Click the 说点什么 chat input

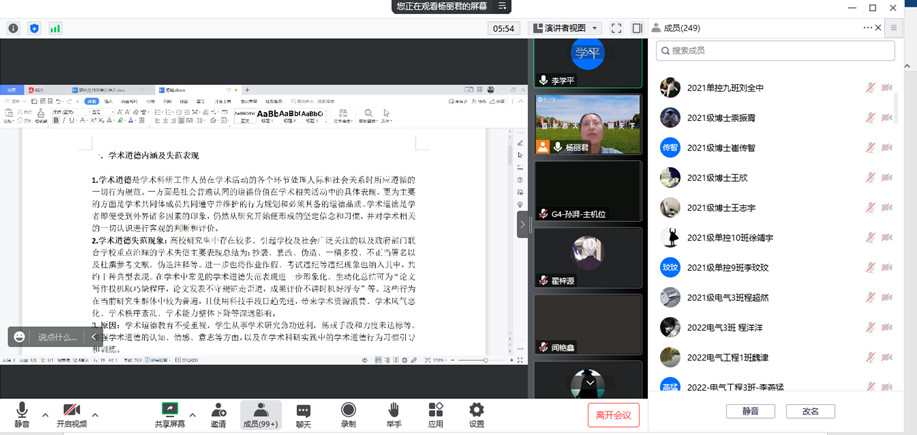(58, 337)
